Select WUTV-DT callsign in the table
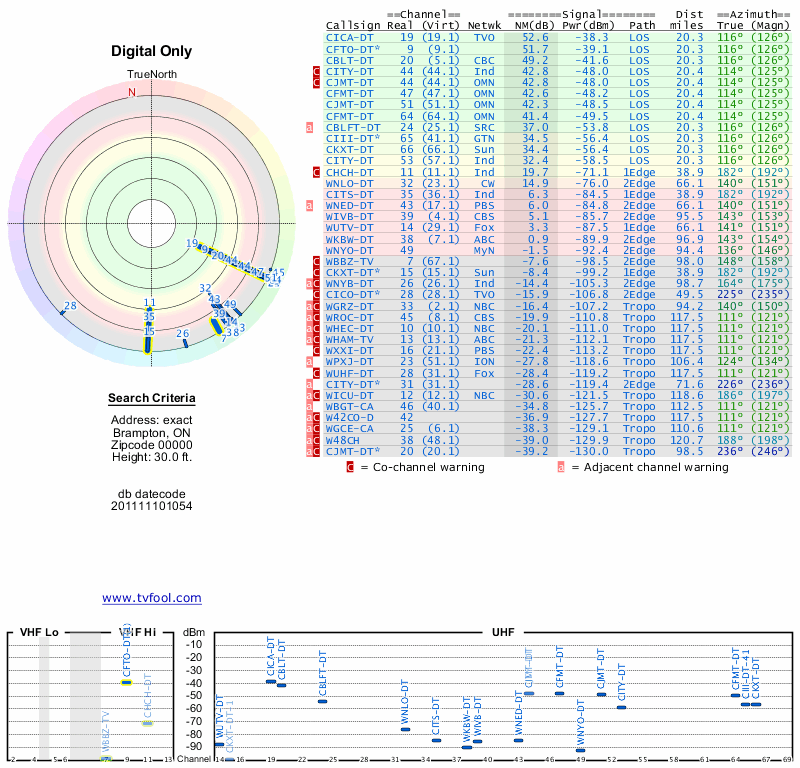800x768 pixels. [x=349, y=228]
